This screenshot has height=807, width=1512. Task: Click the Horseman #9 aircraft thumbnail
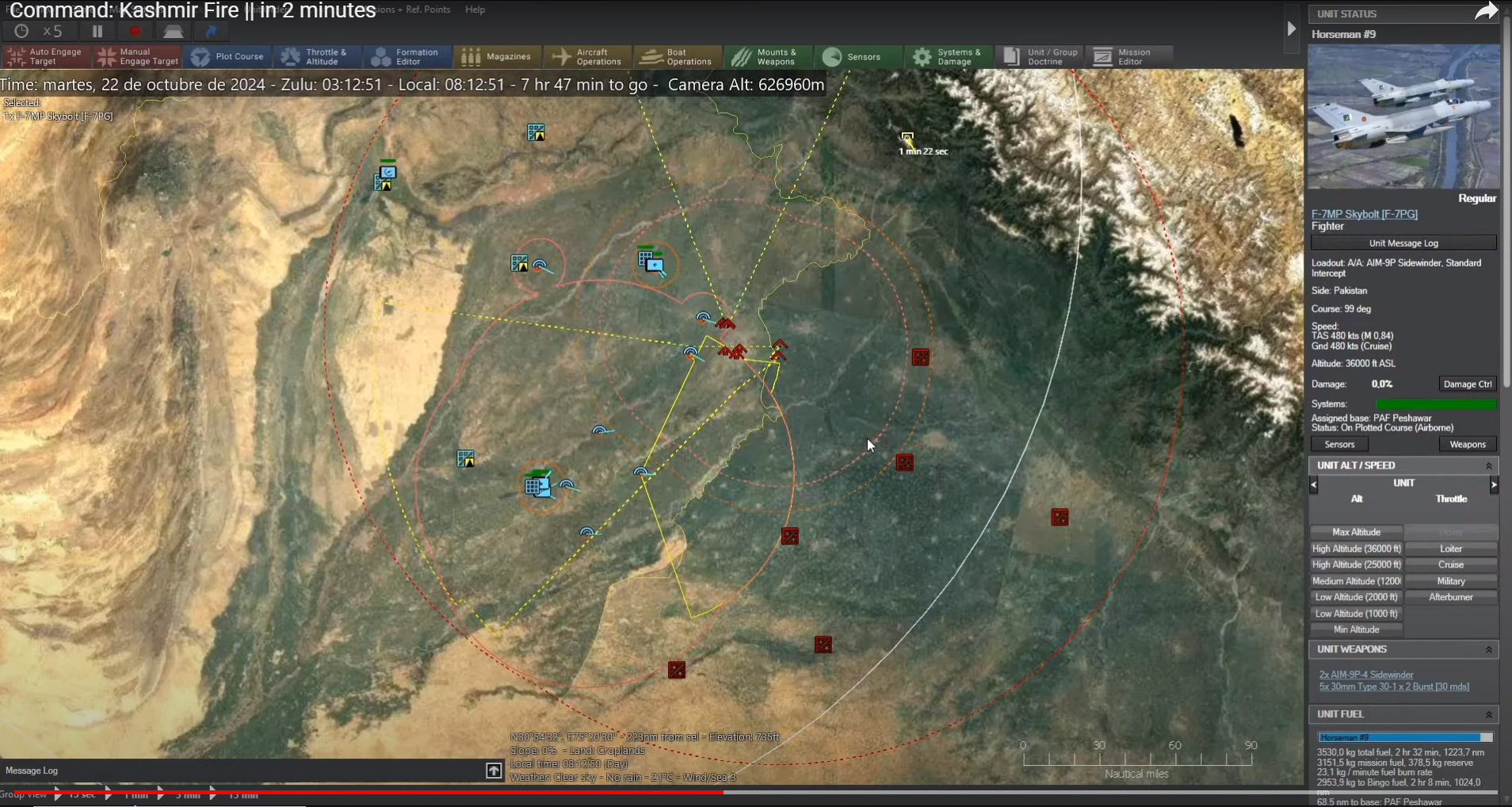[1403, 117]
